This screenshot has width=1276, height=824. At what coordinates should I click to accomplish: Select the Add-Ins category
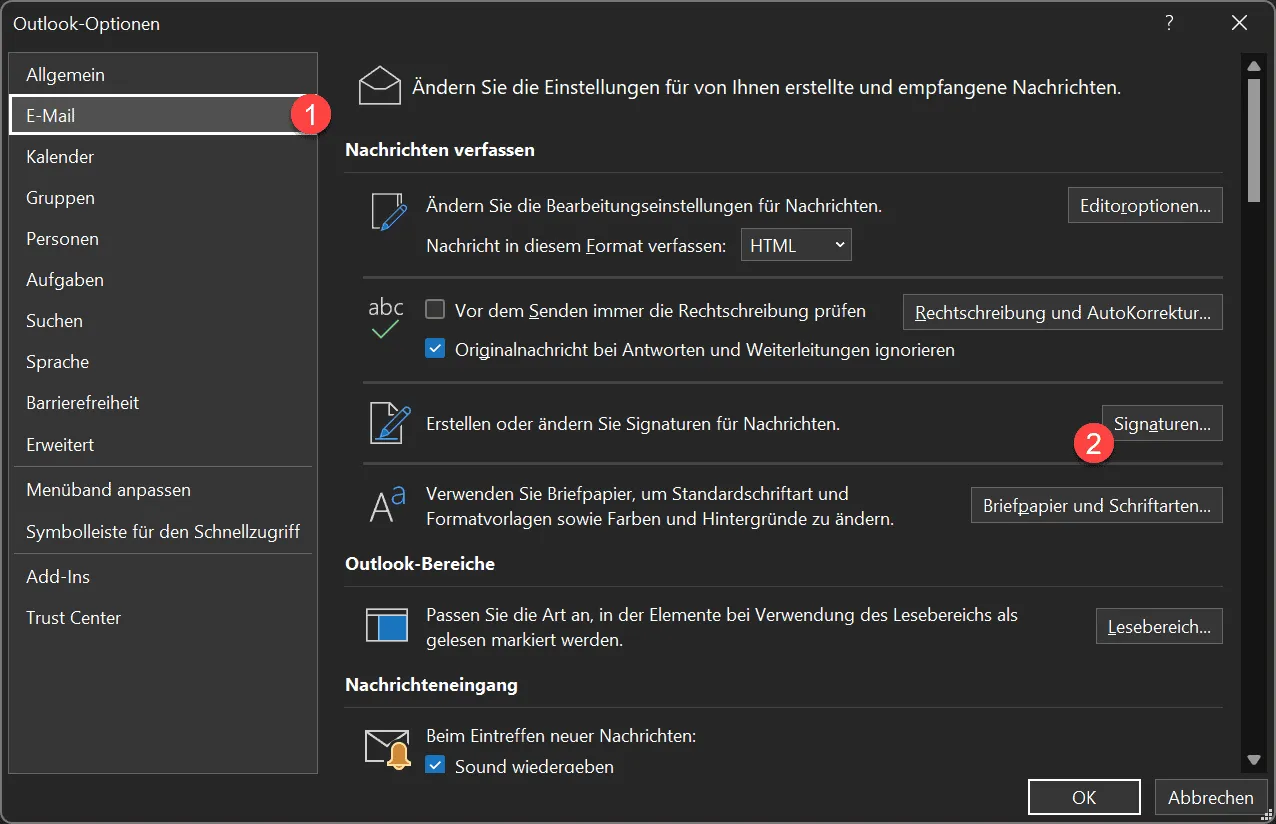[163, 577]
